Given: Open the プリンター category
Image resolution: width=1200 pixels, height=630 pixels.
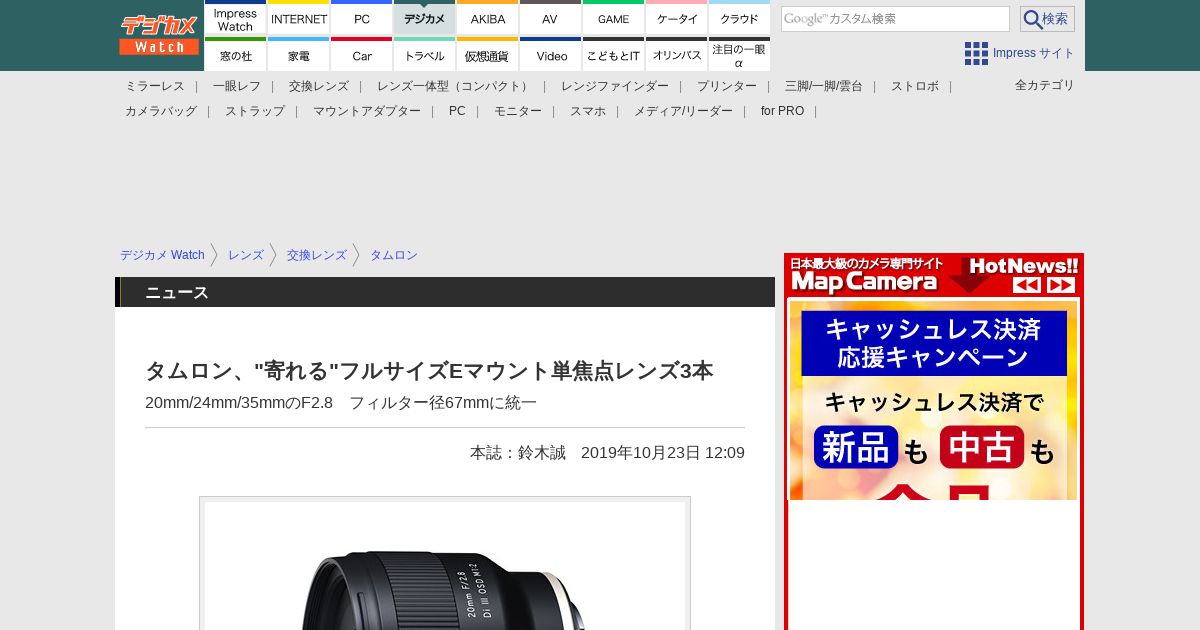Looking at the screenshot, I should (x=727, y=86).
